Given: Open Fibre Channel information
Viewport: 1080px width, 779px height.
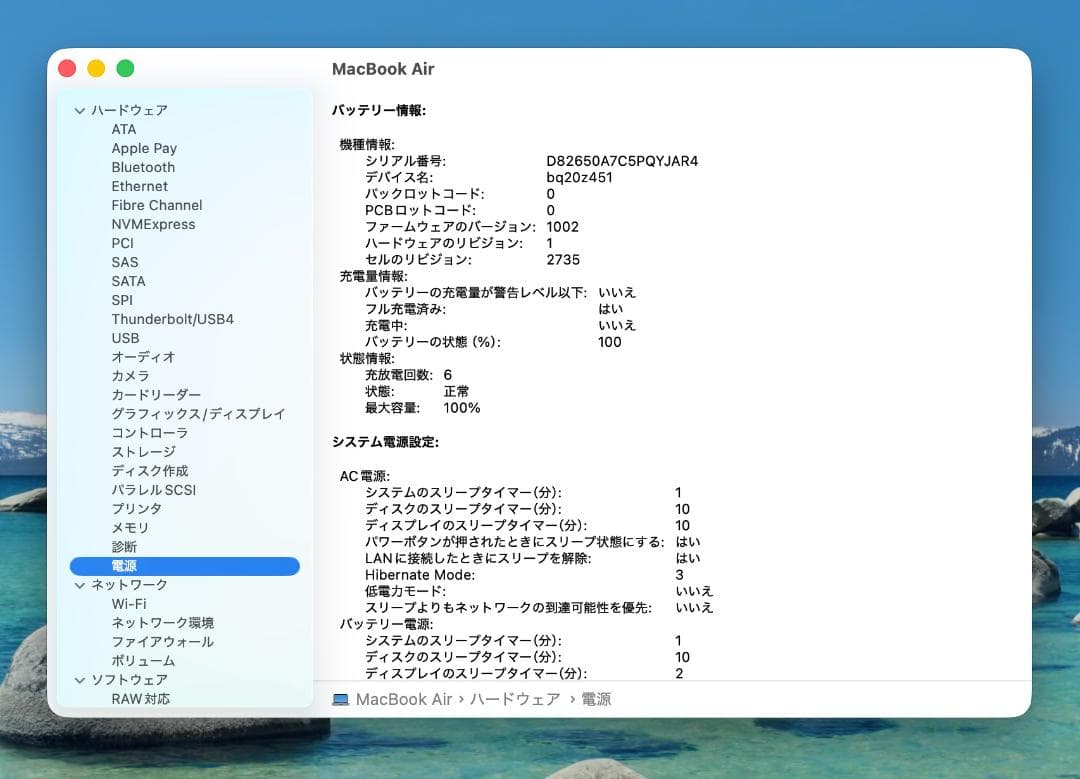Looking at the screenshot, I should (157, 205).
